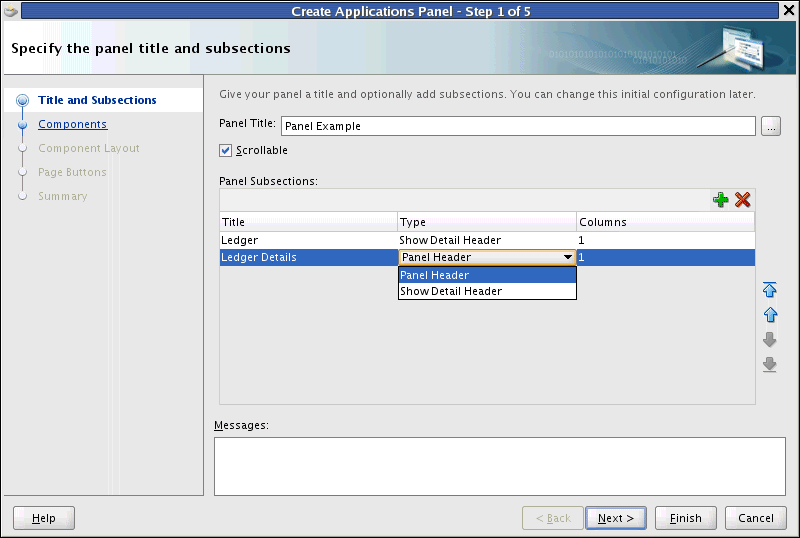Move selected subsection down one position
The height and width of the screenshot is (538, 800).
pos(769,339)
